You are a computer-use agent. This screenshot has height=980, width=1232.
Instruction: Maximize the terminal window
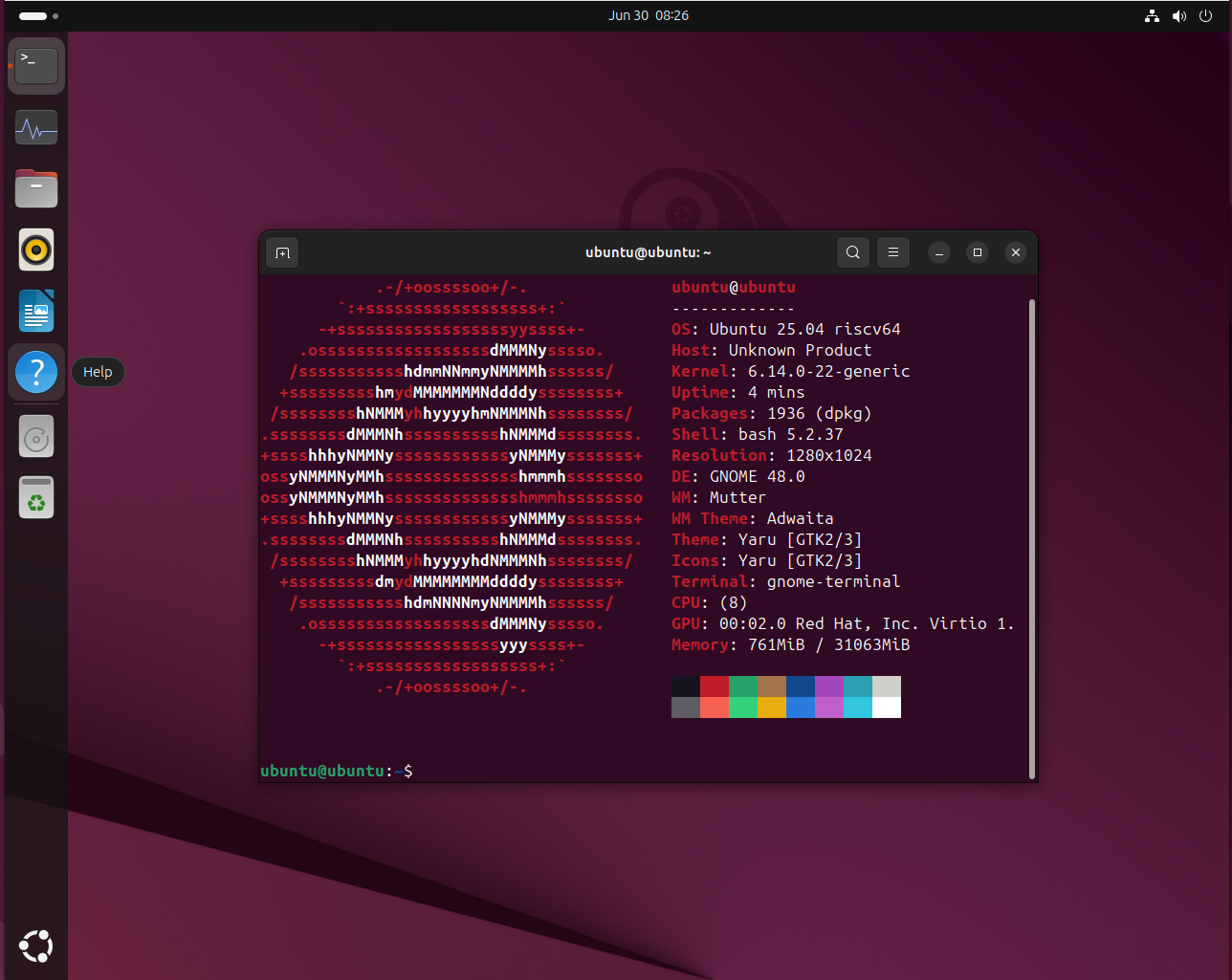coord(978,252)
